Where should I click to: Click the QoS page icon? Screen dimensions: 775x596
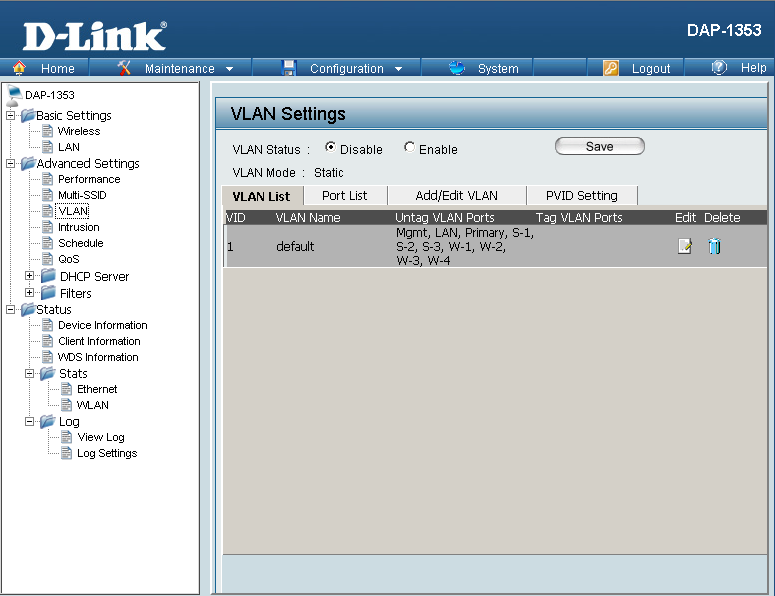click(x=47, y=258)
